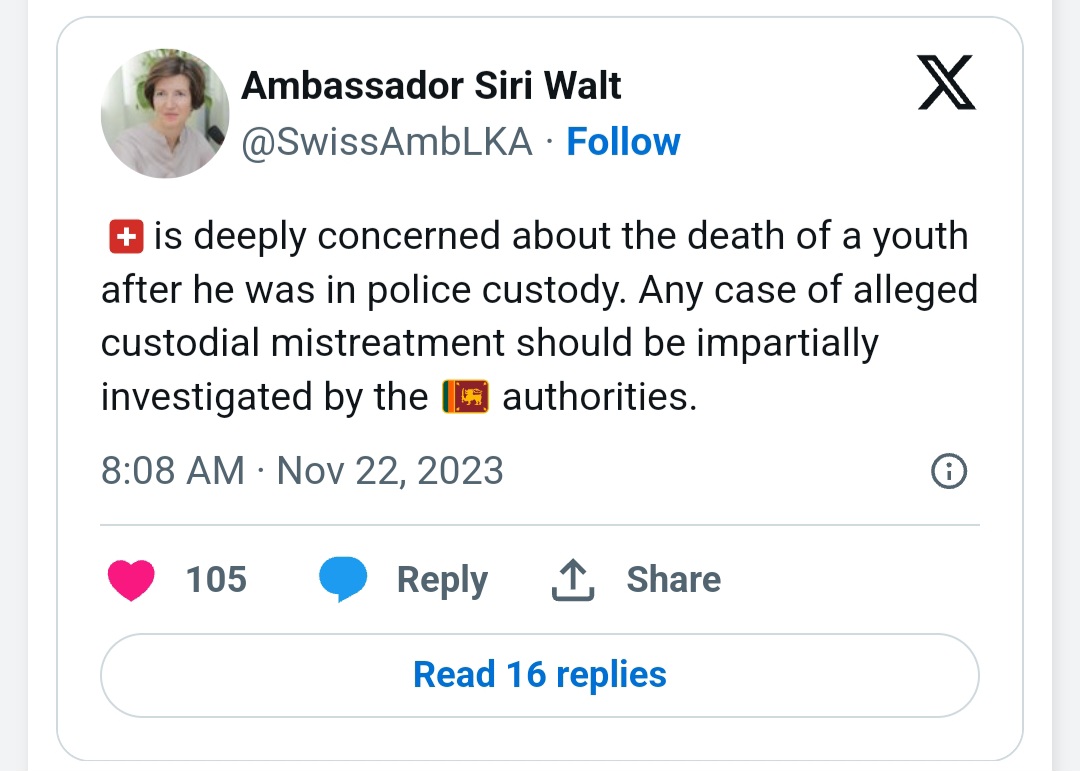The width and height of the screenshot is (1080, 771).
Task: Open the @SwissAmbLKA handle link
Action: coord(387,143)
